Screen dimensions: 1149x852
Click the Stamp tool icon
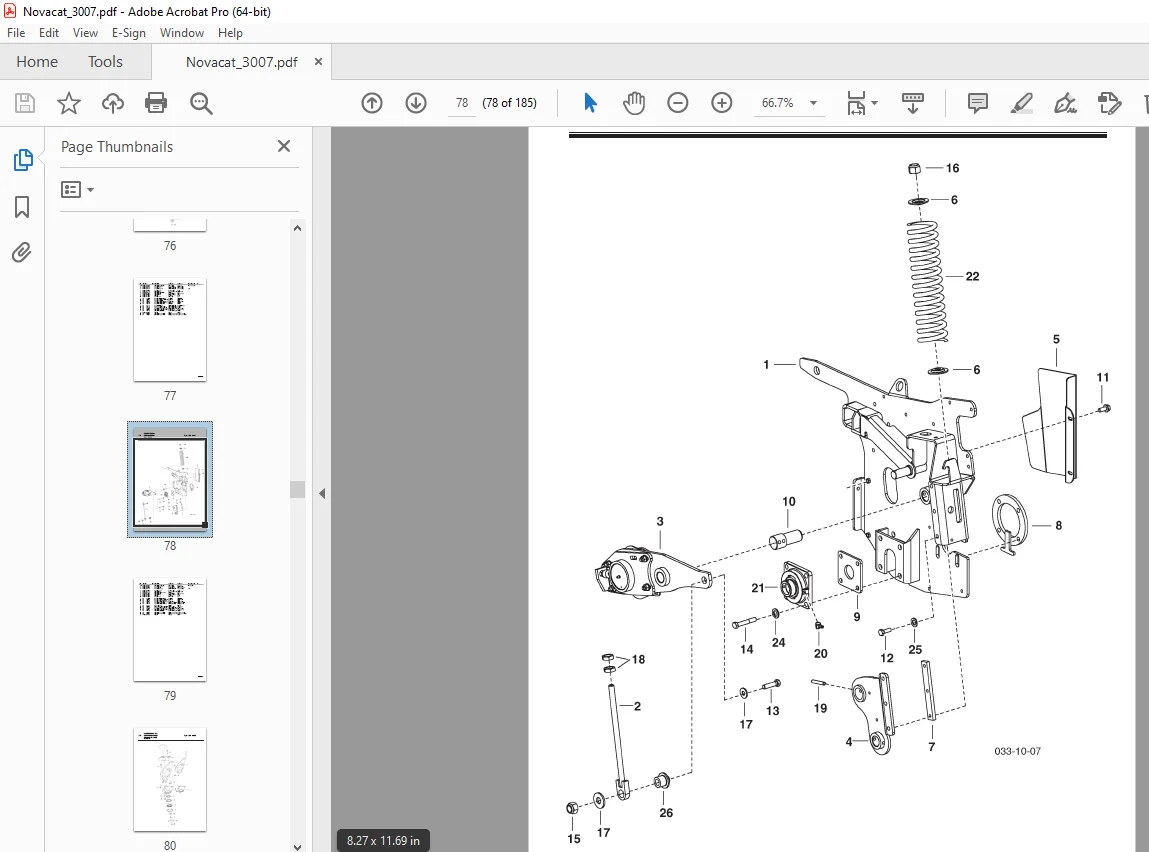1109,103
